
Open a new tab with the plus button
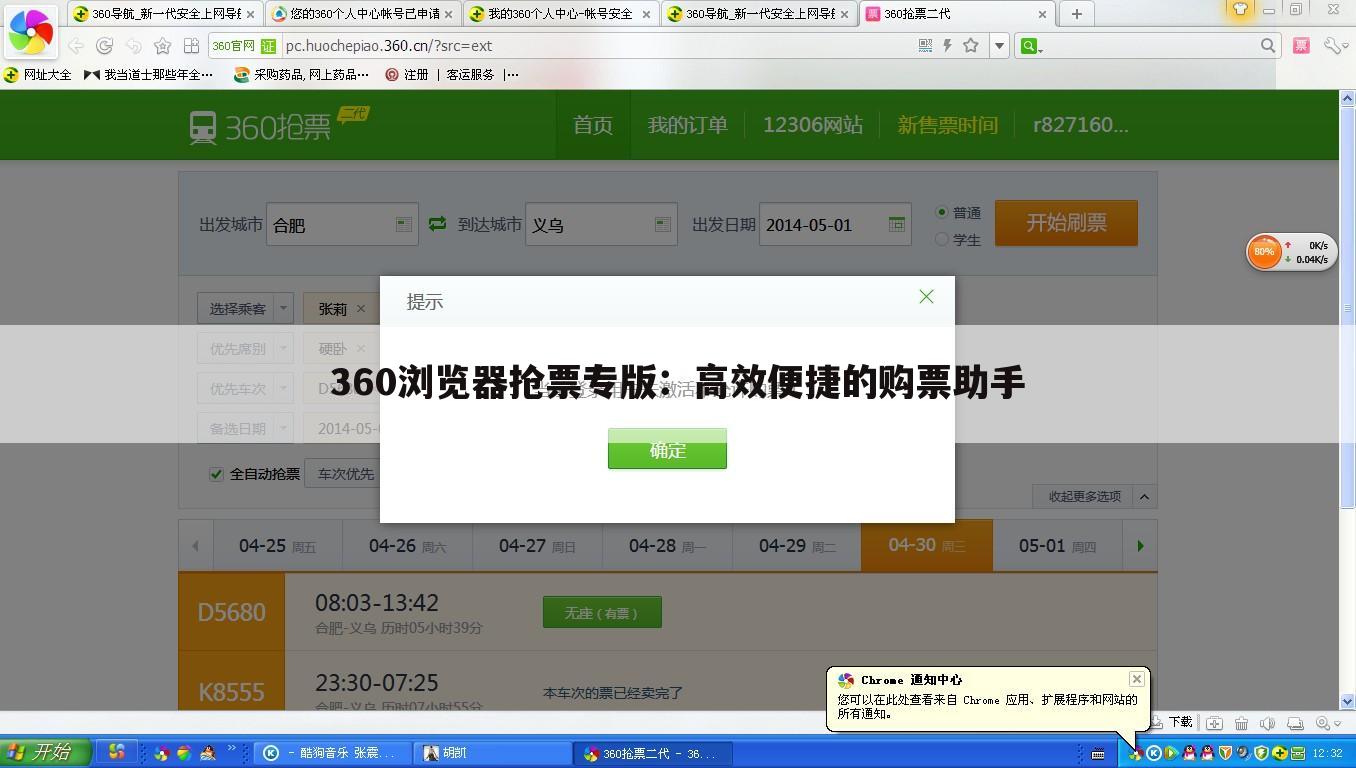point(1076,14)
